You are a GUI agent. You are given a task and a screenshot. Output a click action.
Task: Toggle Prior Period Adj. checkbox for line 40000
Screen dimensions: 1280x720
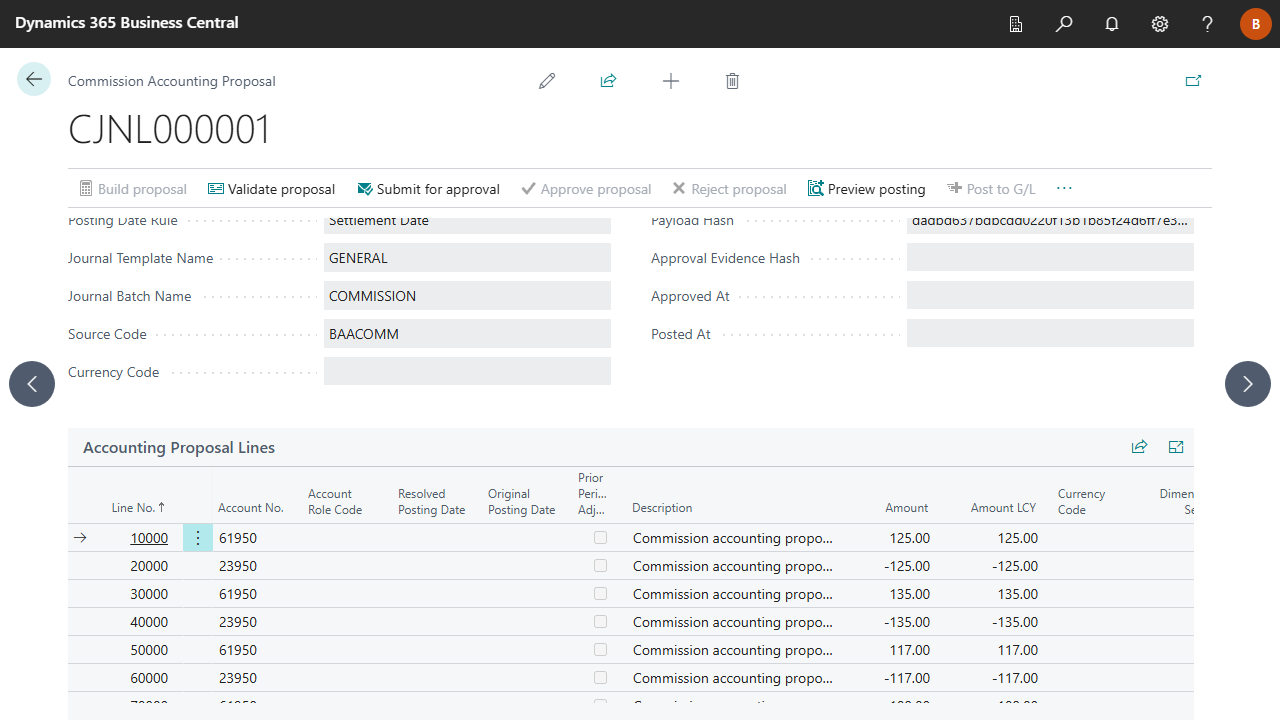[x=600, y=622]
